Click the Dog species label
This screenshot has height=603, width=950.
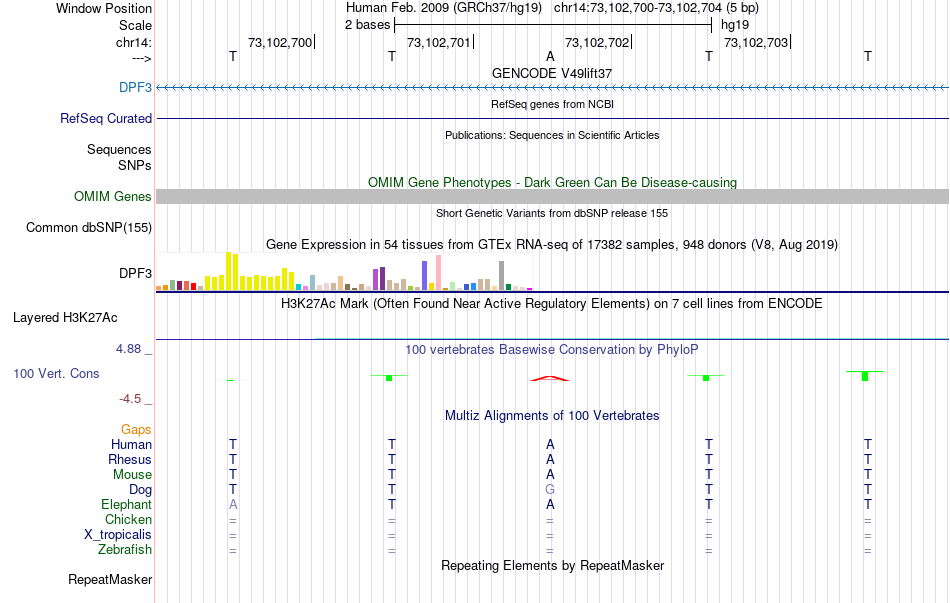[x=140, y=490]
